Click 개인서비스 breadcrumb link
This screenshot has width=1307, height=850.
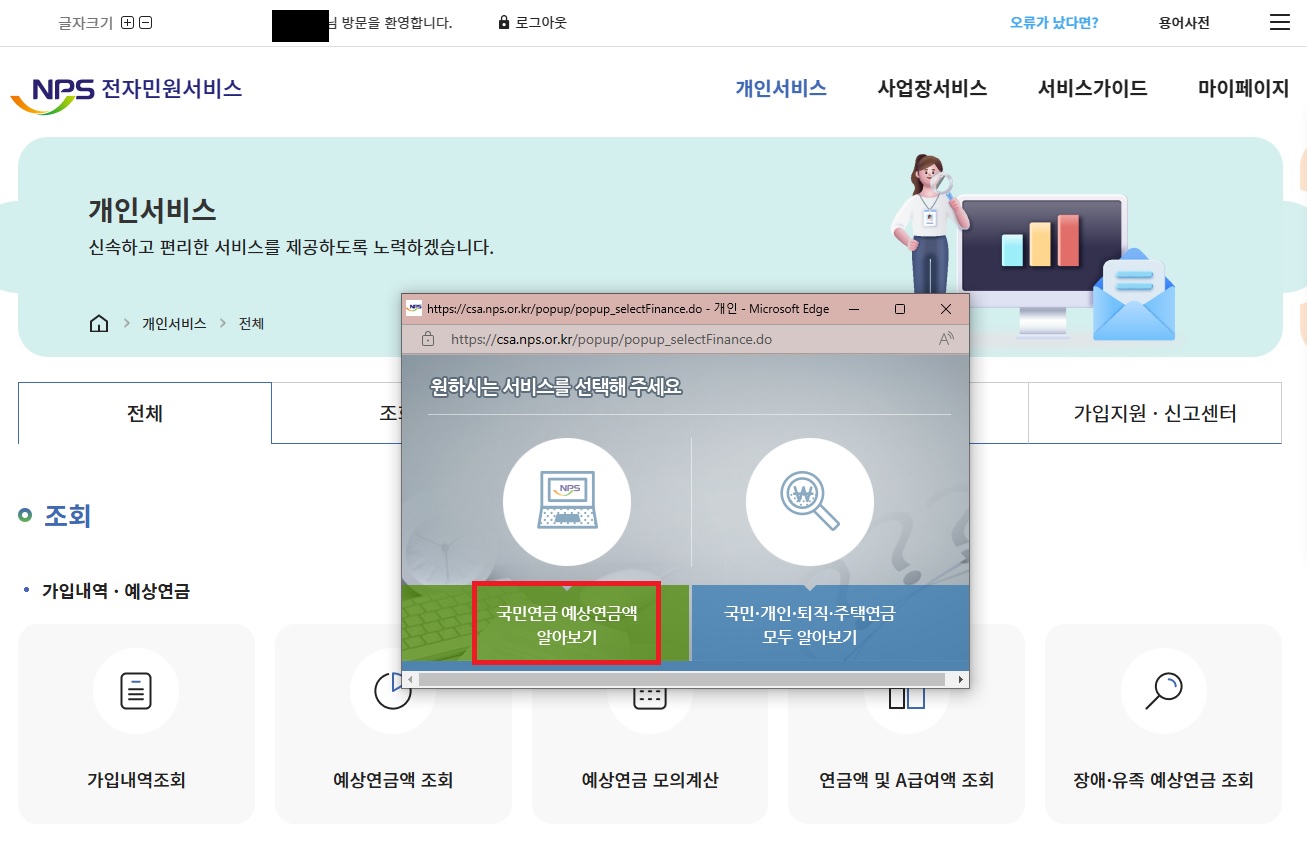point(174,324)
